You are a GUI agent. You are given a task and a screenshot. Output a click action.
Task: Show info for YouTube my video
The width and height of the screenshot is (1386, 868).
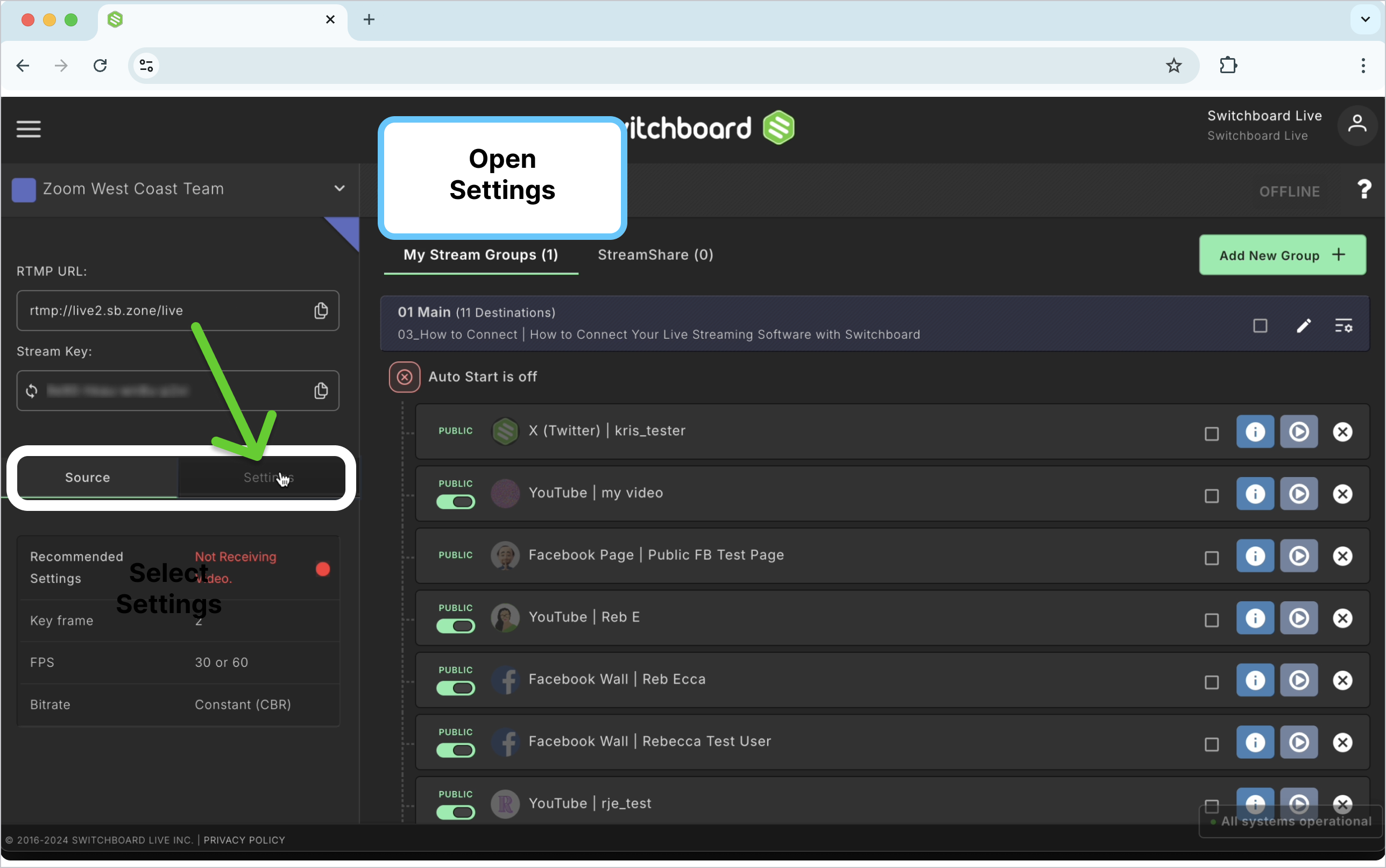[x=1255, y=494]
